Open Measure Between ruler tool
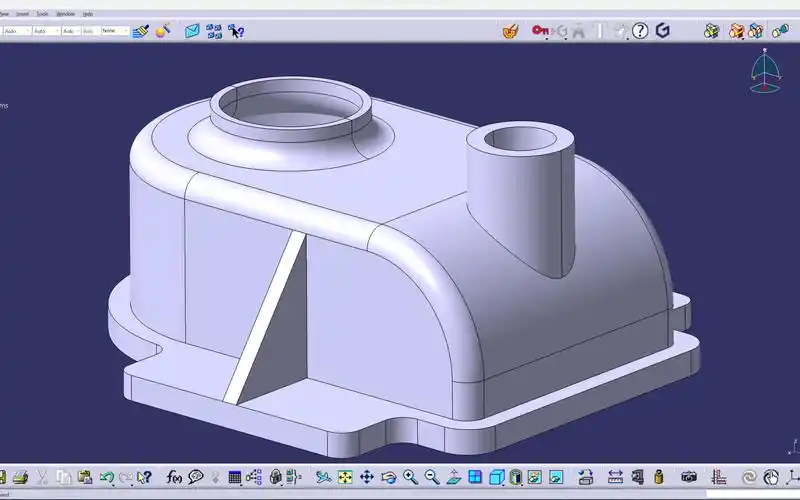Viewport: 800px width, 500px height. tap(615, 477)
